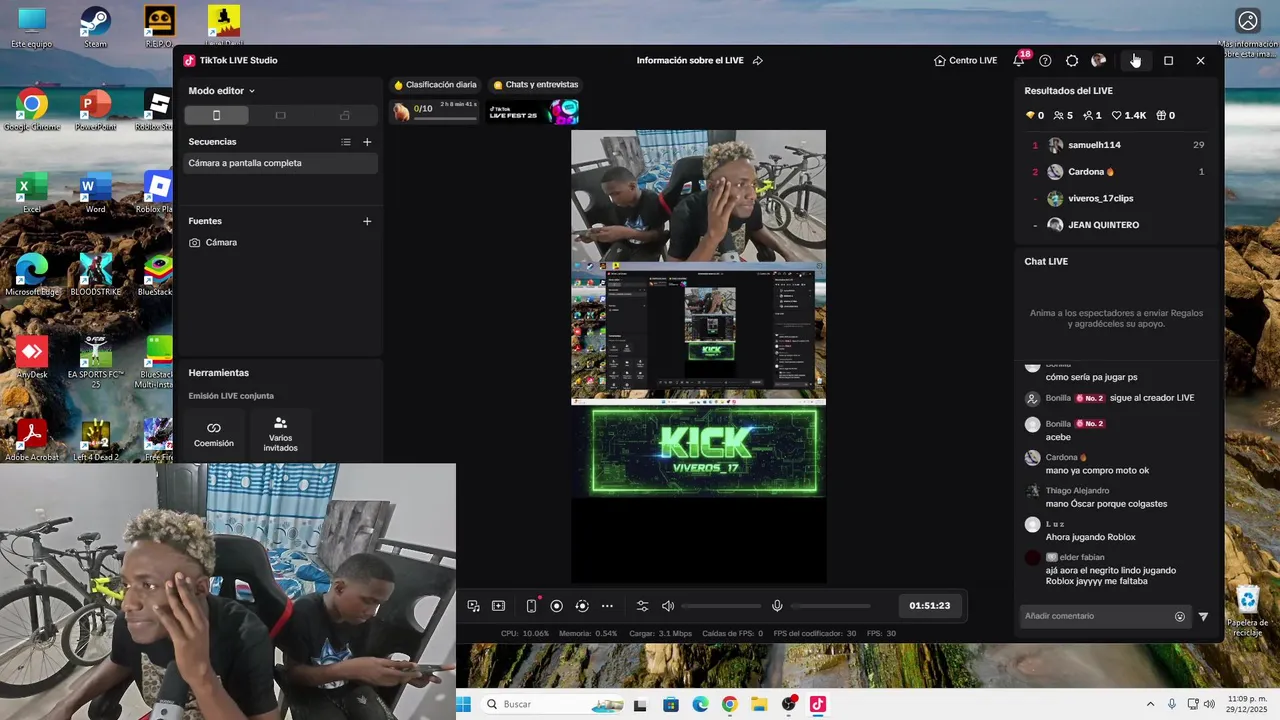Click the dashed-circle replay record icon
Screen dimensions: 1280x720
582,606
